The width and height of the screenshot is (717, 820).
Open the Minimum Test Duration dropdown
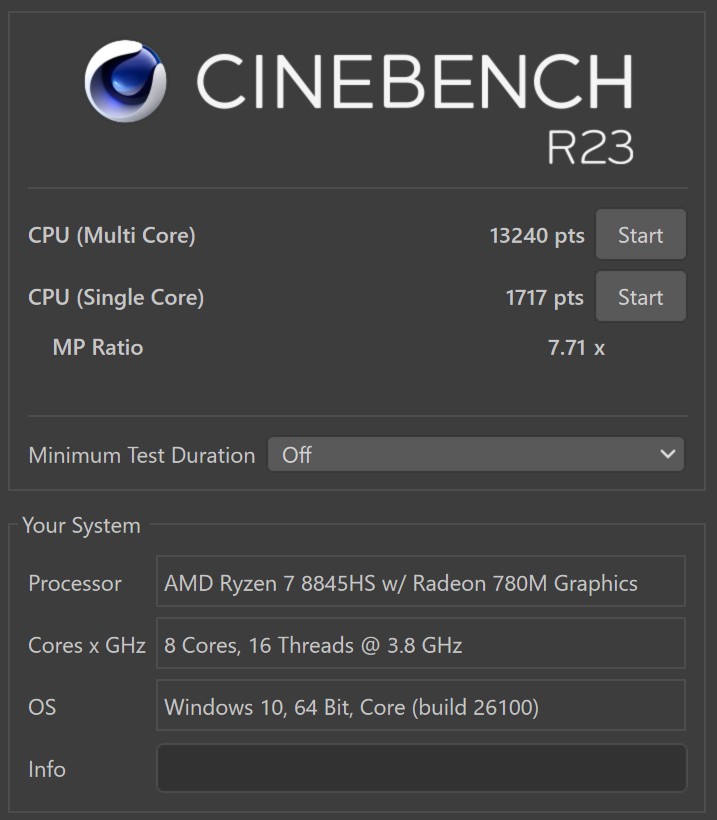[x=475, y=454]
